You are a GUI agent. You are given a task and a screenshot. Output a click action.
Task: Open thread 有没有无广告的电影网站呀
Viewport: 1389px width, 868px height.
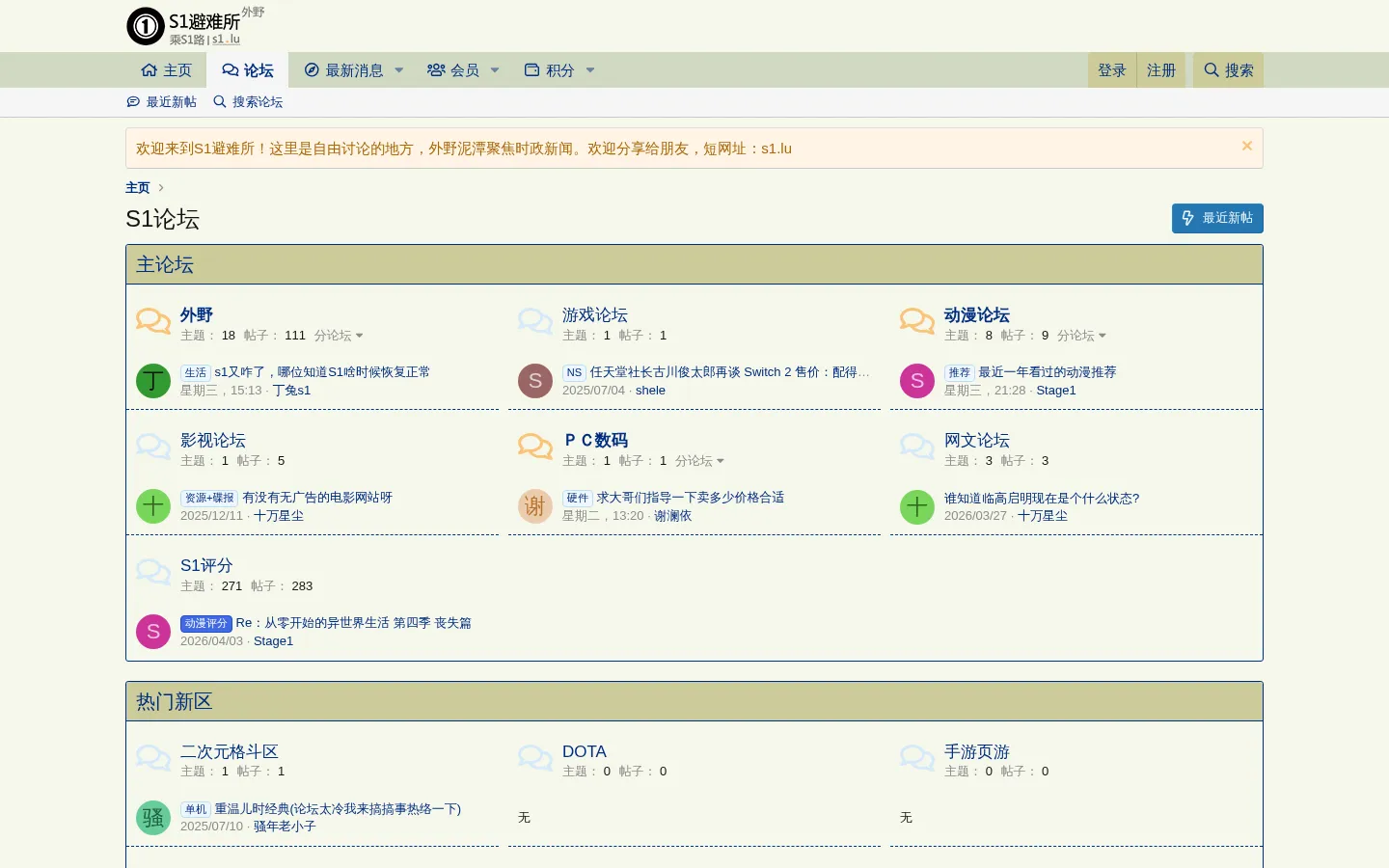point(317,498)
